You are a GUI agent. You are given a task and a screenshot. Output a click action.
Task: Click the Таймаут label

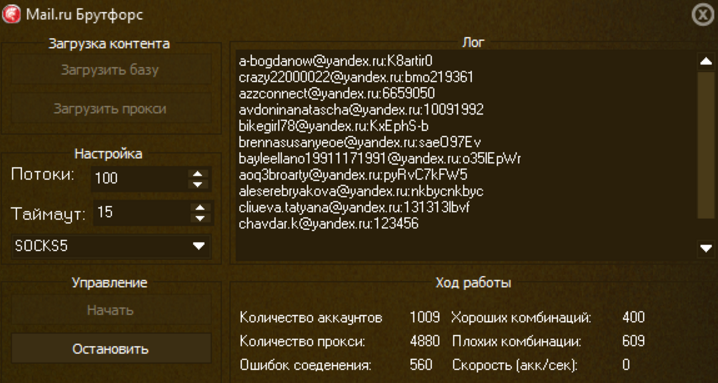coord(48,214)
